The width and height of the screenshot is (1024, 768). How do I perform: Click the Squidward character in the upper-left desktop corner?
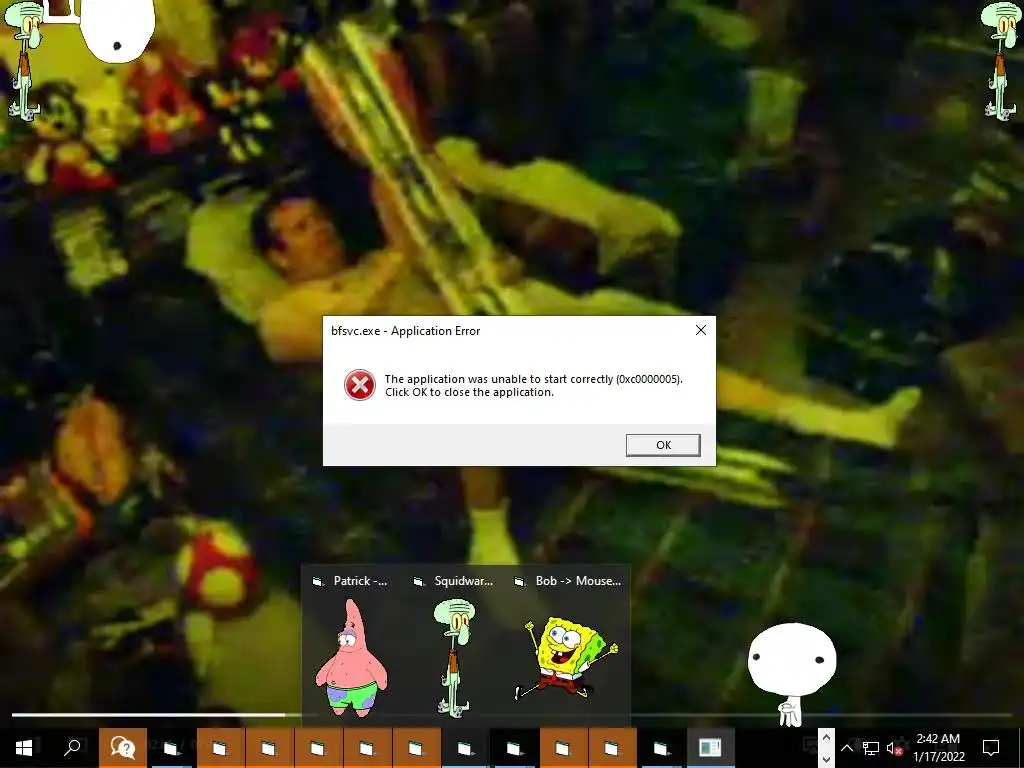23,60
